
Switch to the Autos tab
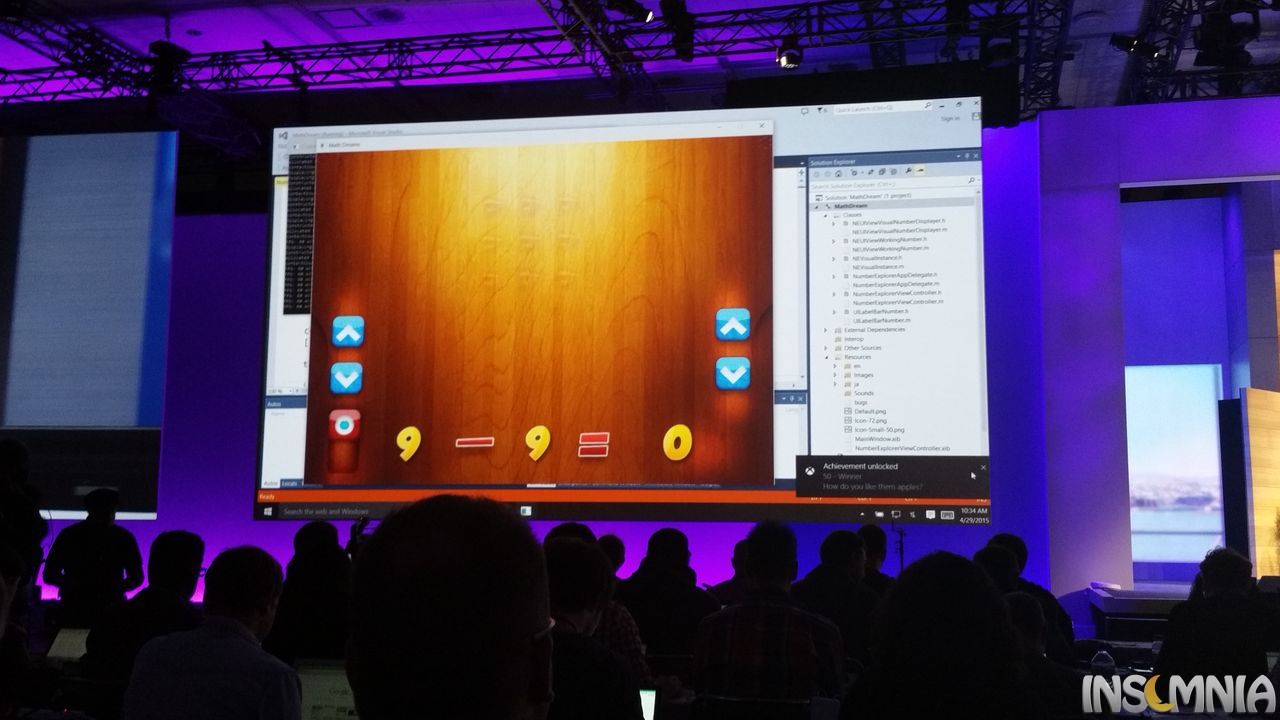pos(270,482)
